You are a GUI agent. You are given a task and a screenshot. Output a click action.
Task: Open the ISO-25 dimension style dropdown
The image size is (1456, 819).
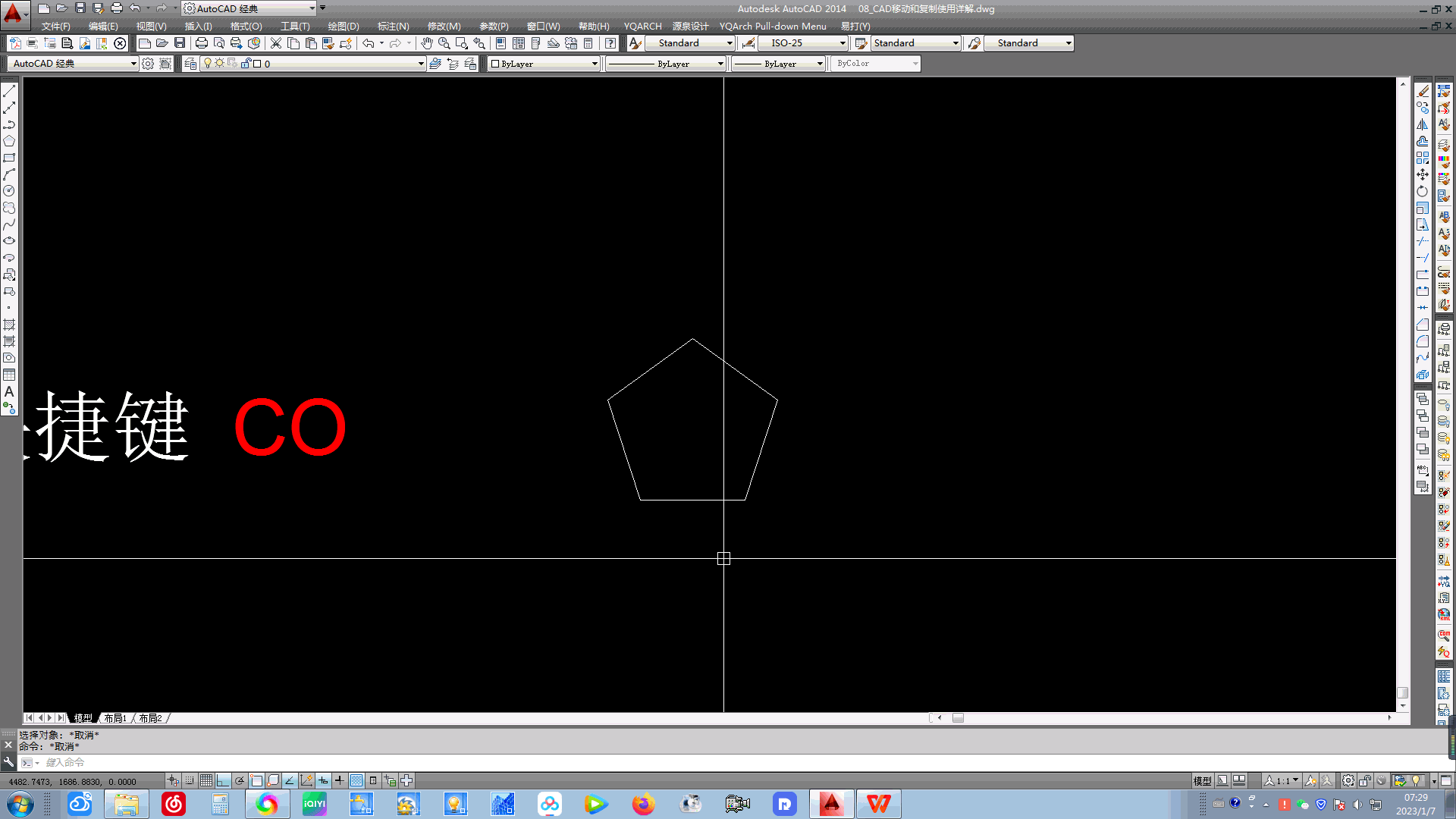pyautogui.click(x=804, y=43)
